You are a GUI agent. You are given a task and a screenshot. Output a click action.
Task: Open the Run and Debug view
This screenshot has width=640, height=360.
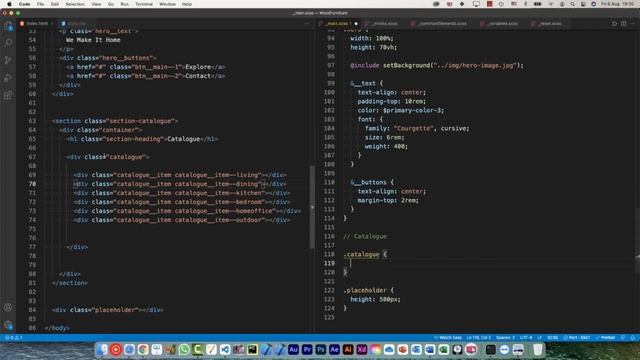(8, 78)
